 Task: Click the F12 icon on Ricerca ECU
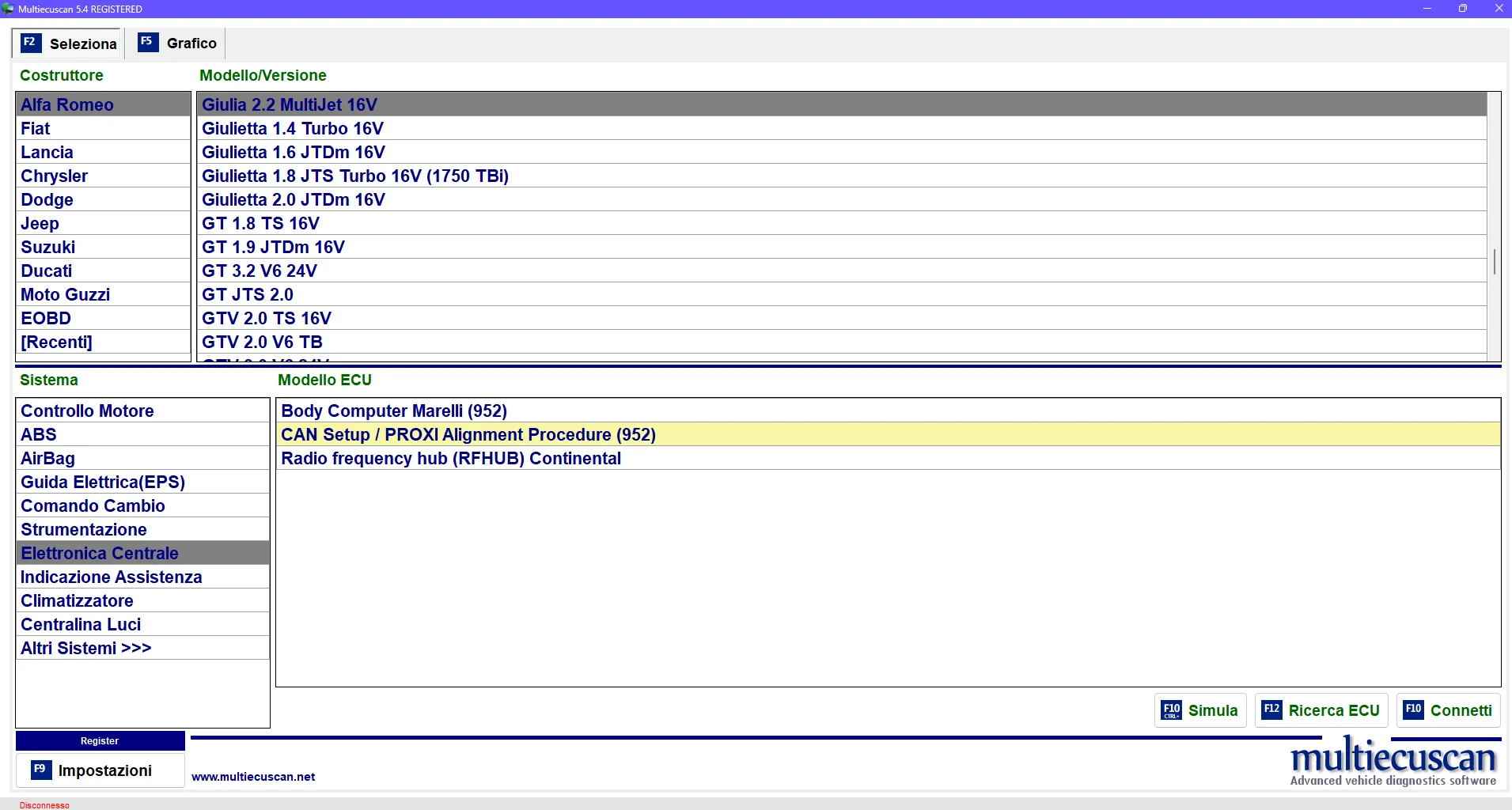click(x=1271, y=710)
